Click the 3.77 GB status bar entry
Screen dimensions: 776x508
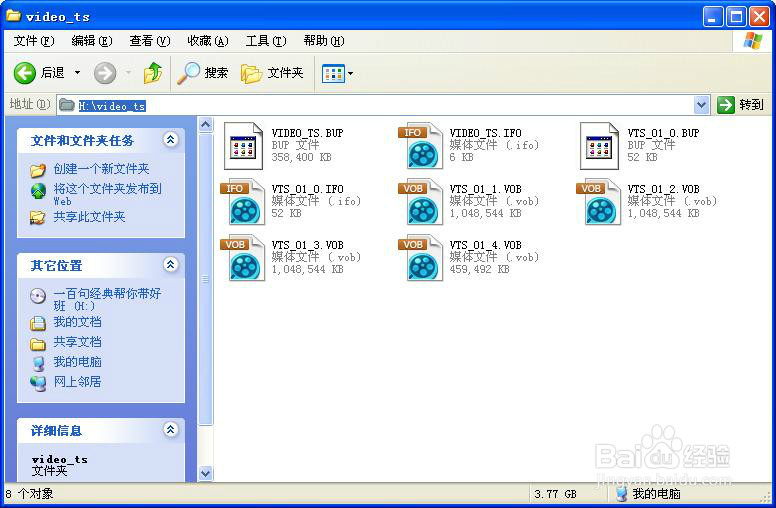555,494
